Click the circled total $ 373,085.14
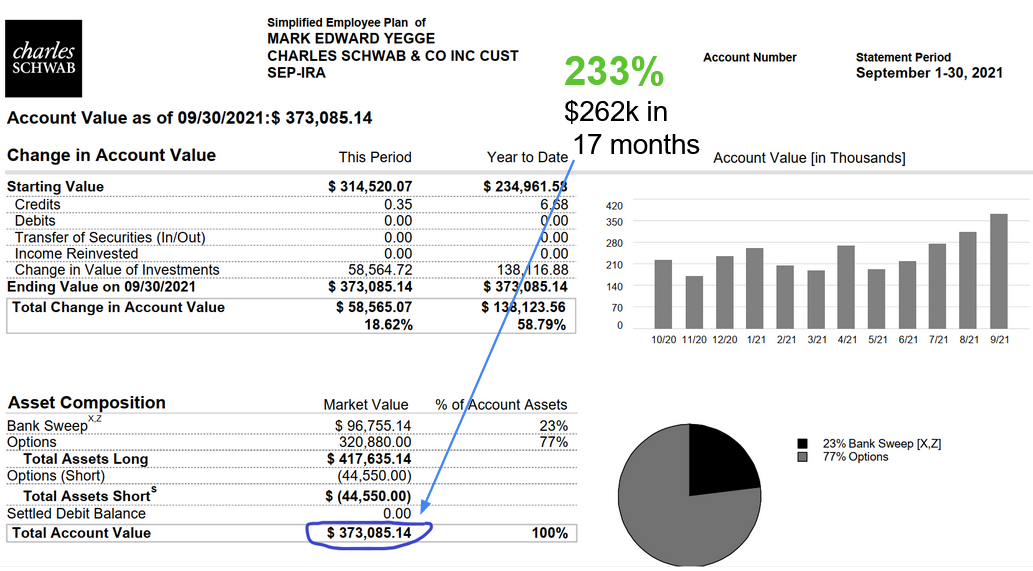 pyautogui.click(x=369, y=533)
